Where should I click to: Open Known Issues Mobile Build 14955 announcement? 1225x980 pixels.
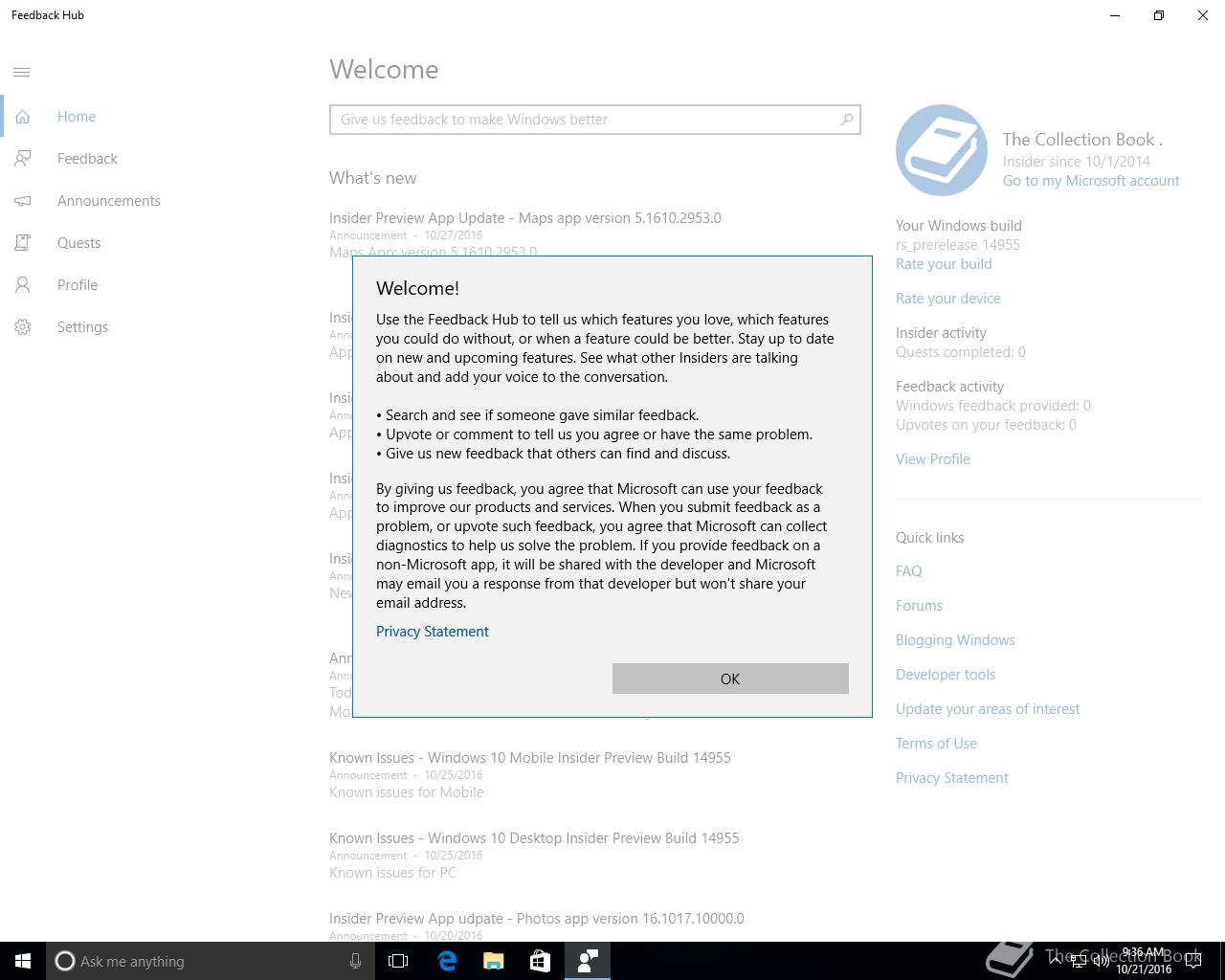(x=530, y=758)
